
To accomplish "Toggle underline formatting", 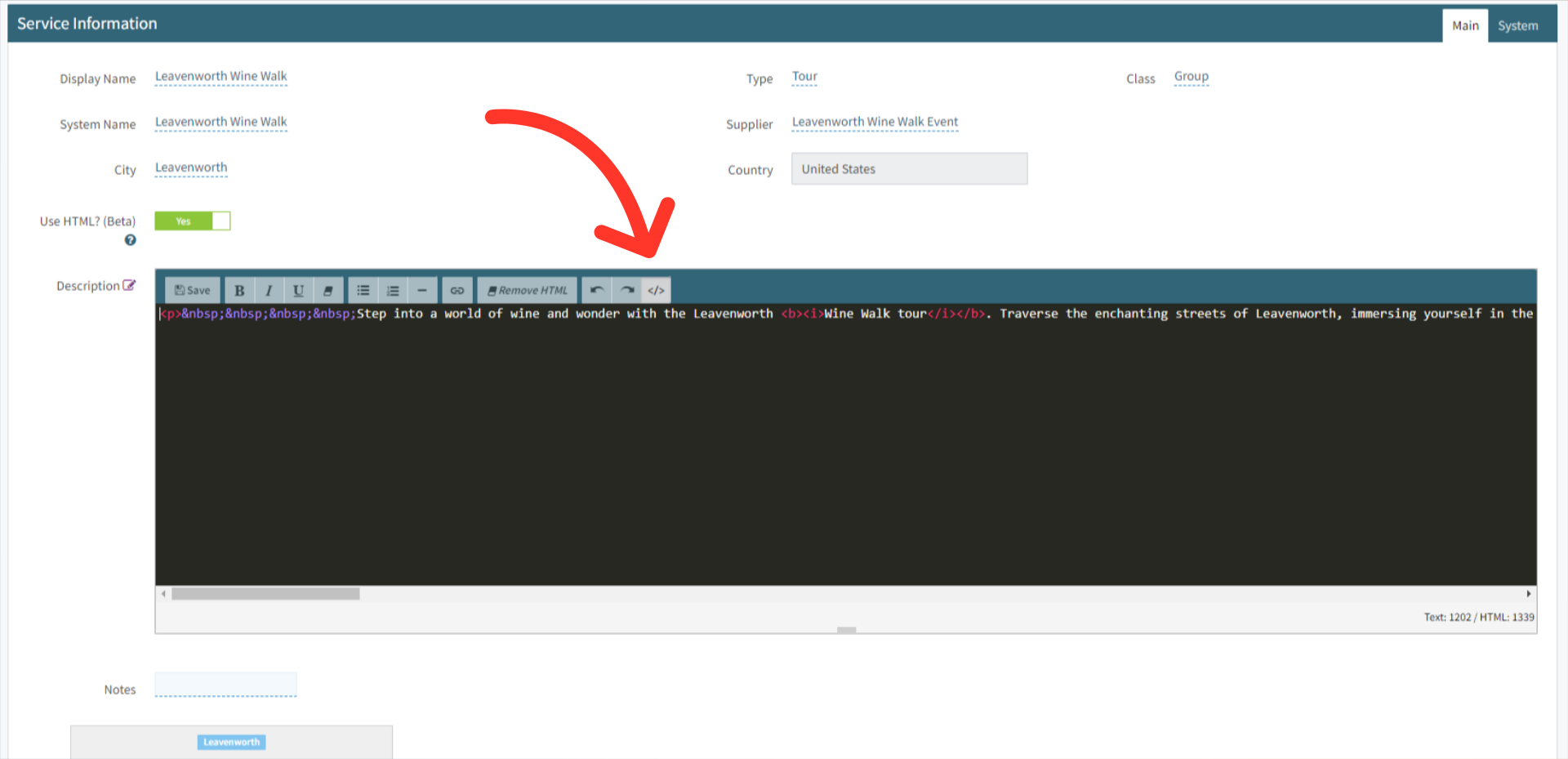I will pyautogui.click(x=298, y=290).
